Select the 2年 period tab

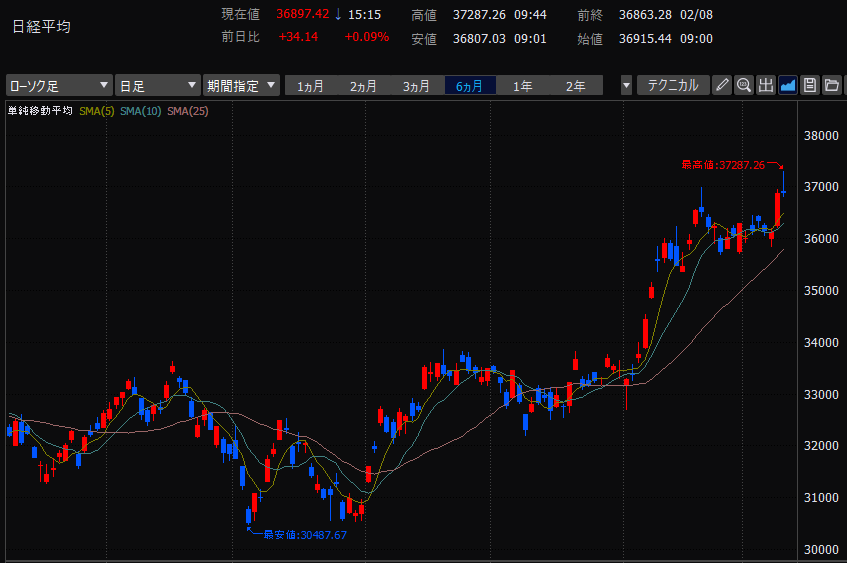point(575,86)
